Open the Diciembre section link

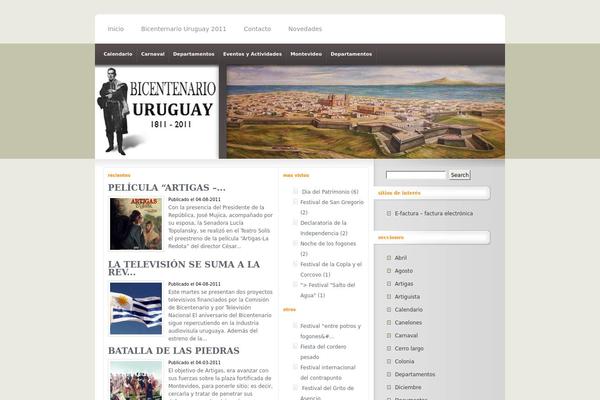tap(408, 387)
